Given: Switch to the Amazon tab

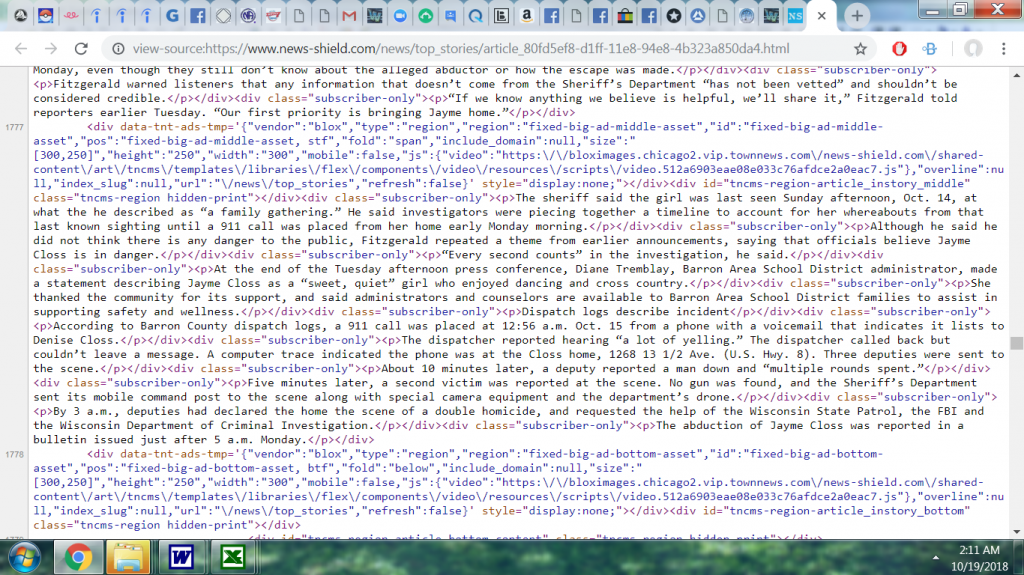Looking at the screenshot, I should (x=526, y=16).
